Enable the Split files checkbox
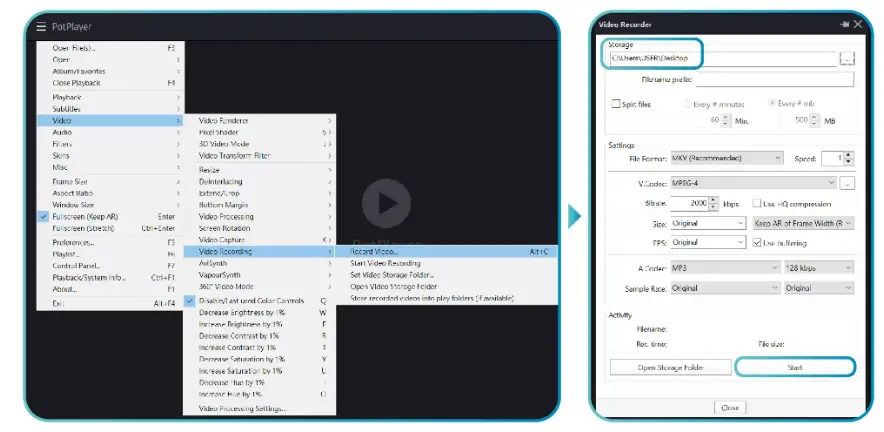Screen dimensions: 884x432 616,104
